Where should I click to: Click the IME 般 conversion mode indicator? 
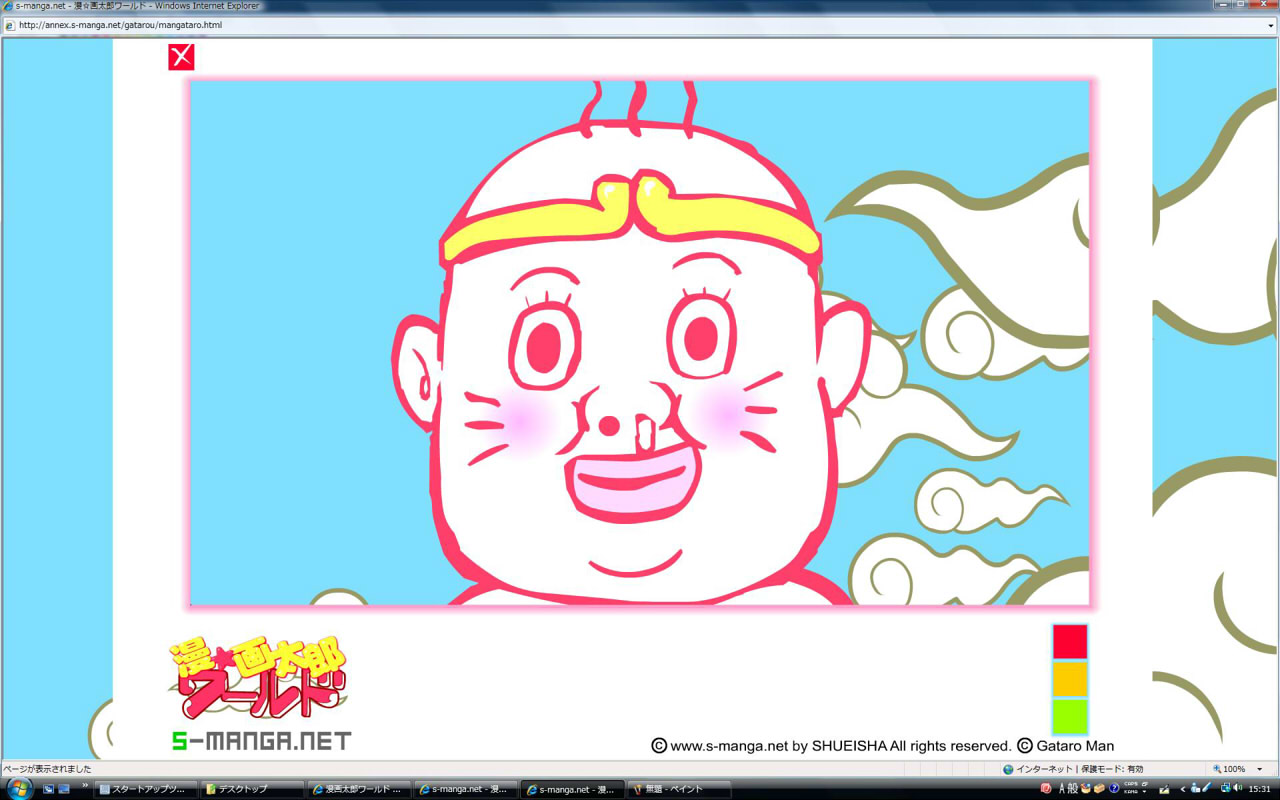click(x=1073, y=788)
